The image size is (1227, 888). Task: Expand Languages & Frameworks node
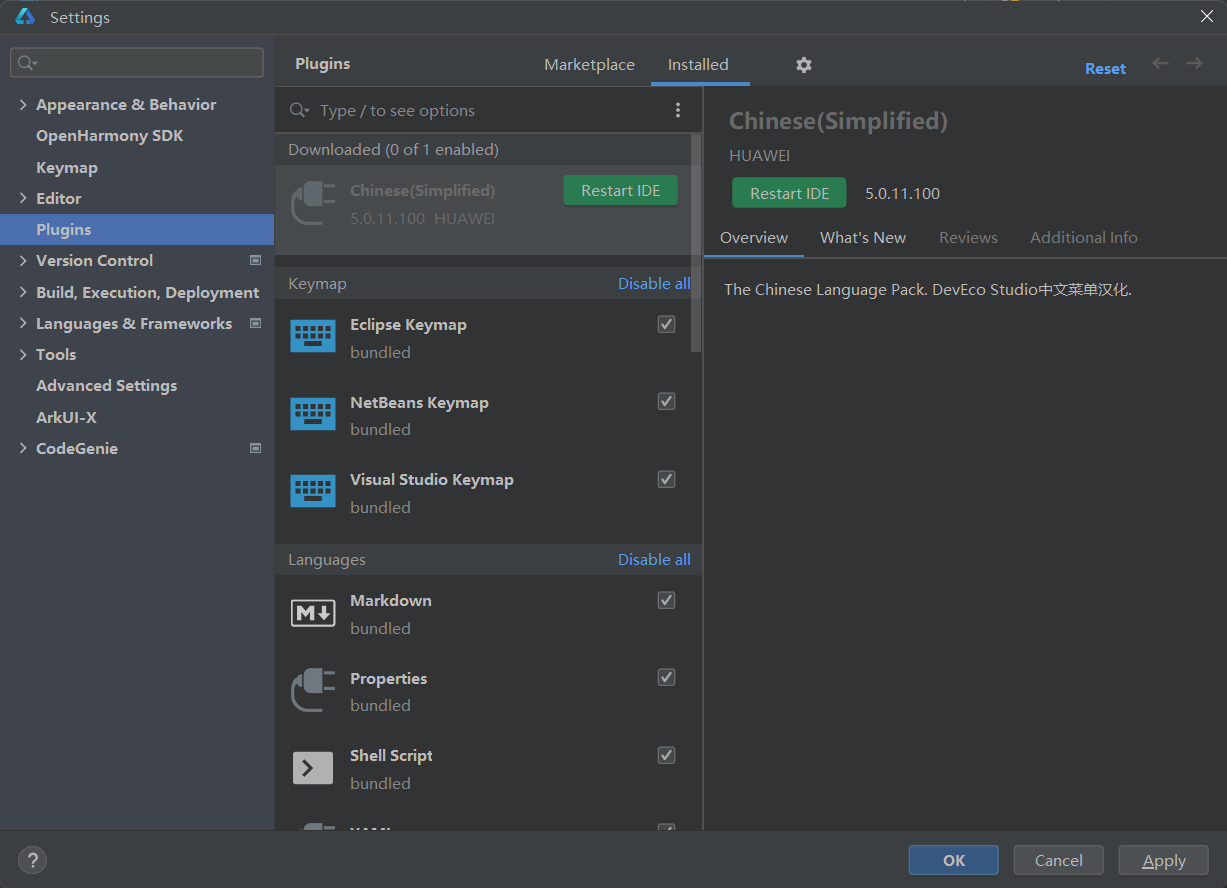click(23, 323)
